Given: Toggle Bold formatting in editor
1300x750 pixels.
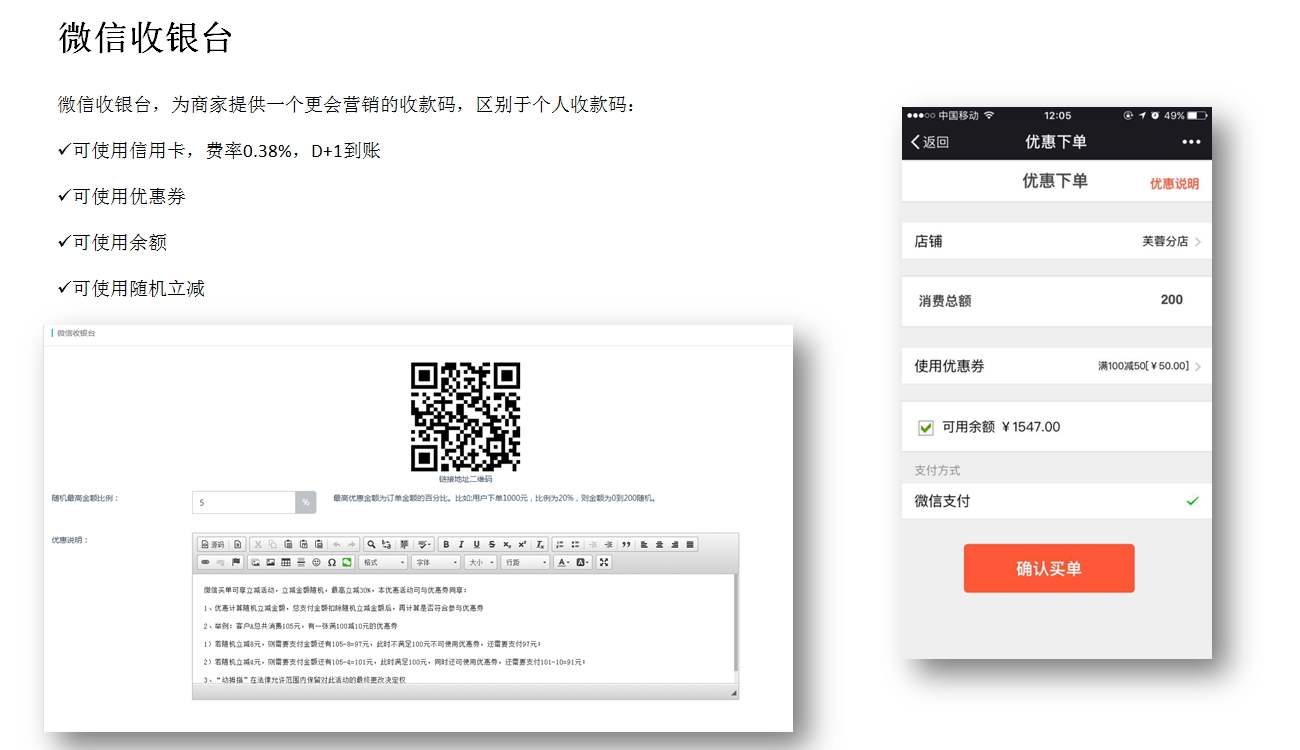Looking at the screenshot, I should [446, 544].
